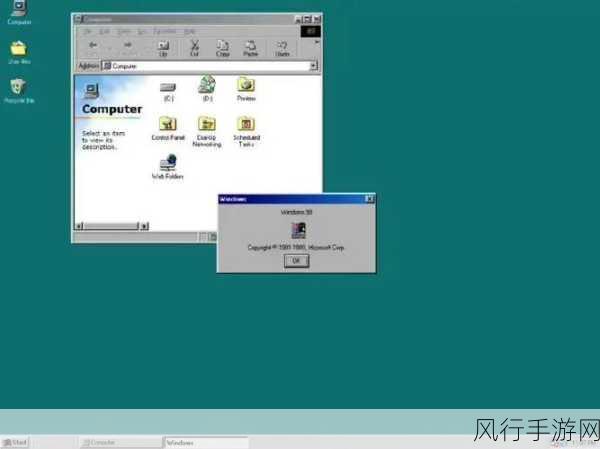Click the left scroll arrow of horizontal scrollbar
This screenshot has height=449, width=600.
[79, 226]
